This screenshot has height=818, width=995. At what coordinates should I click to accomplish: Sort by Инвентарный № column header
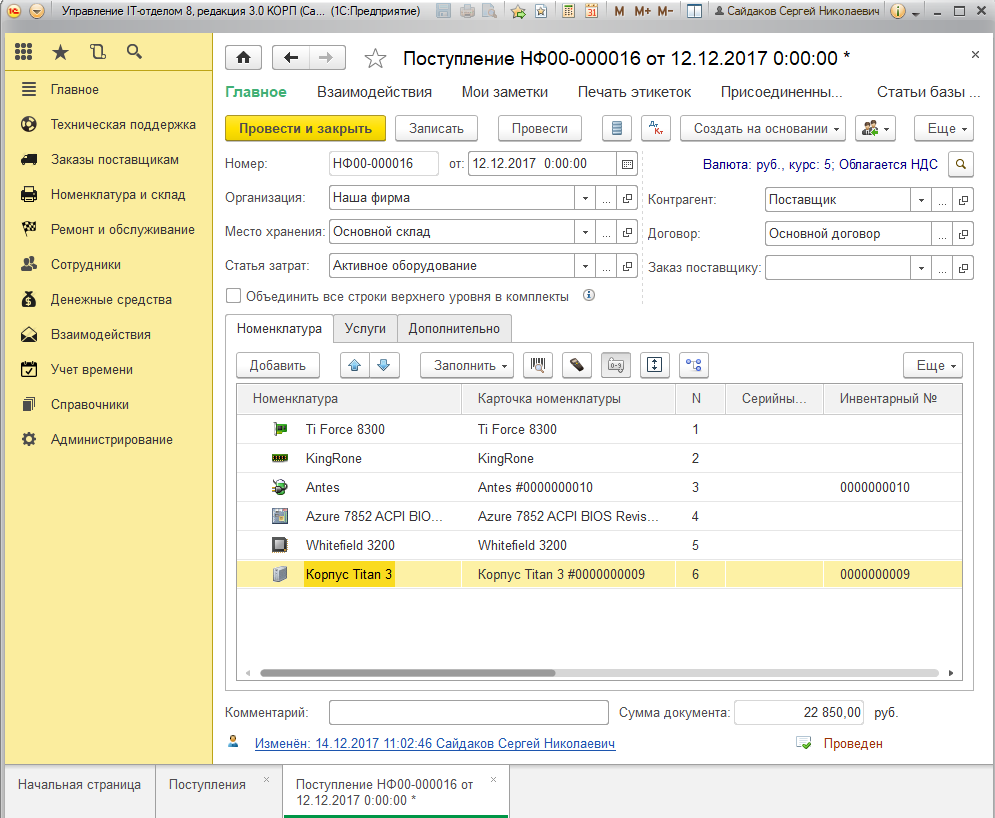[892, 399]
